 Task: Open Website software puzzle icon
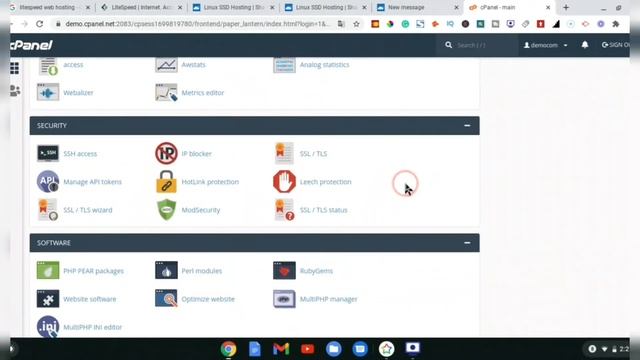[48, 299]
